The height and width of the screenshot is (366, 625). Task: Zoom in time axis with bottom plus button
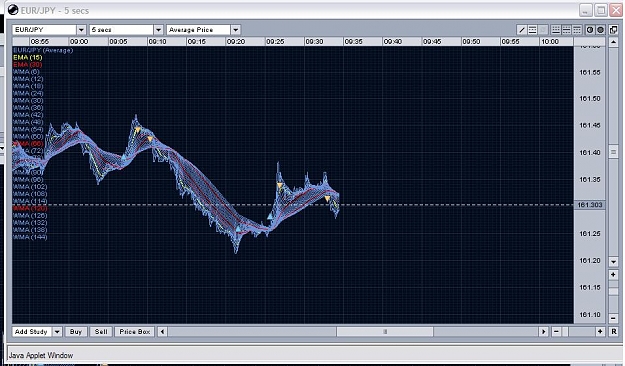(x=600, y=332)
